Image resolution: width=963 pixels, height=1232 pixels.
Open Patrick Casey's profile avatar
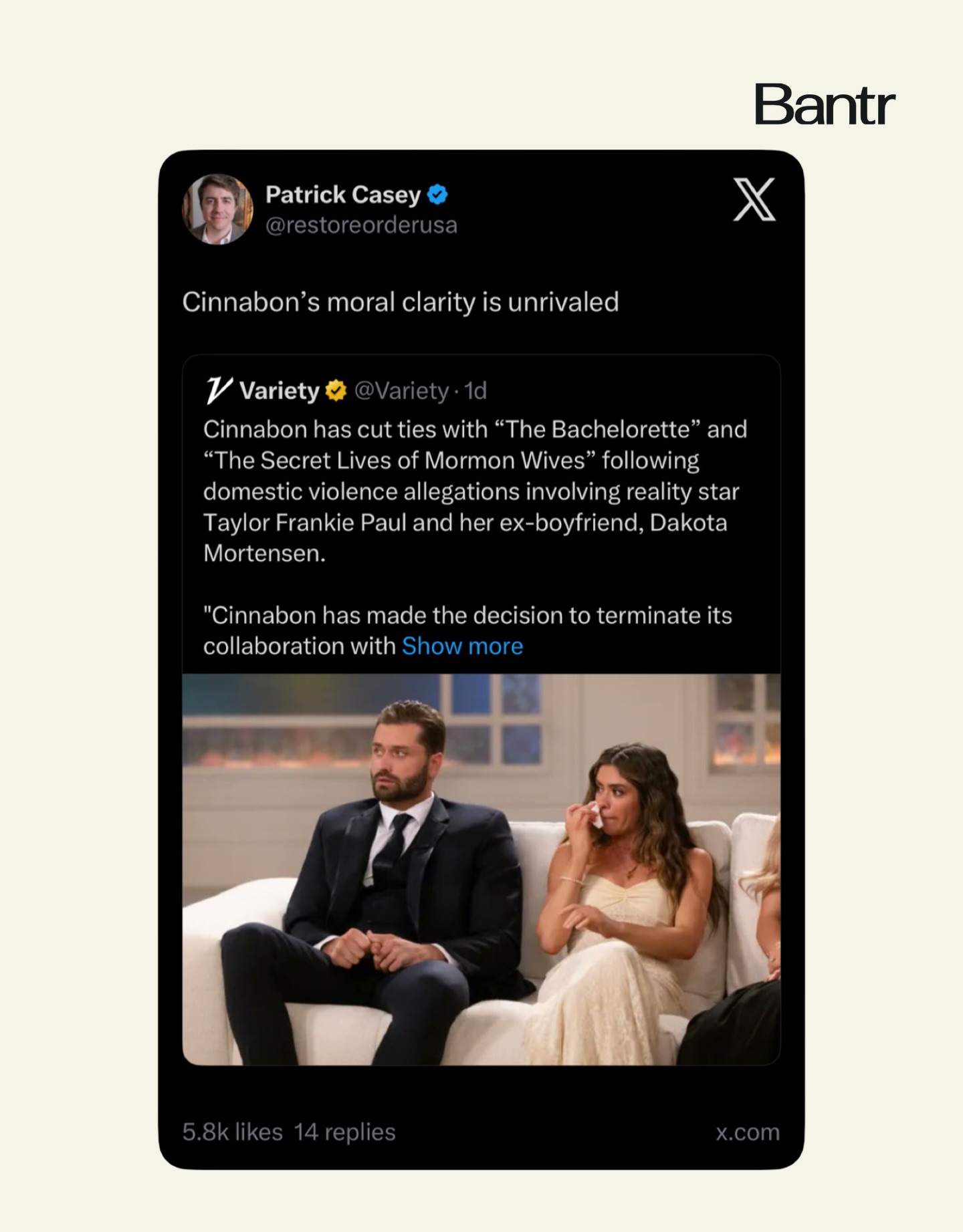[217, 209]
